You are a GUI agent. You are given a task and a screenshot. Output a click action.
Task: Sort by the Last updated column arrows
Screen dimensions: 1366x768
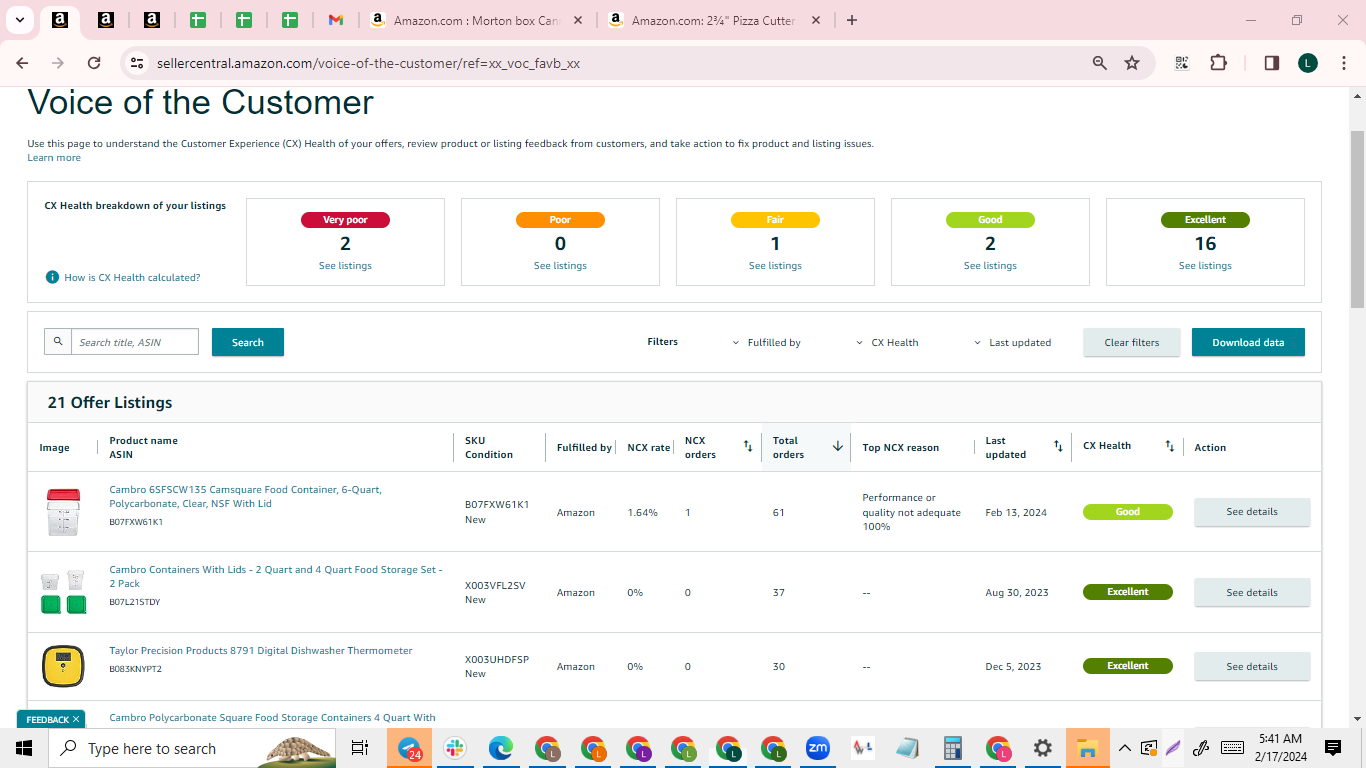point(1058,447)
